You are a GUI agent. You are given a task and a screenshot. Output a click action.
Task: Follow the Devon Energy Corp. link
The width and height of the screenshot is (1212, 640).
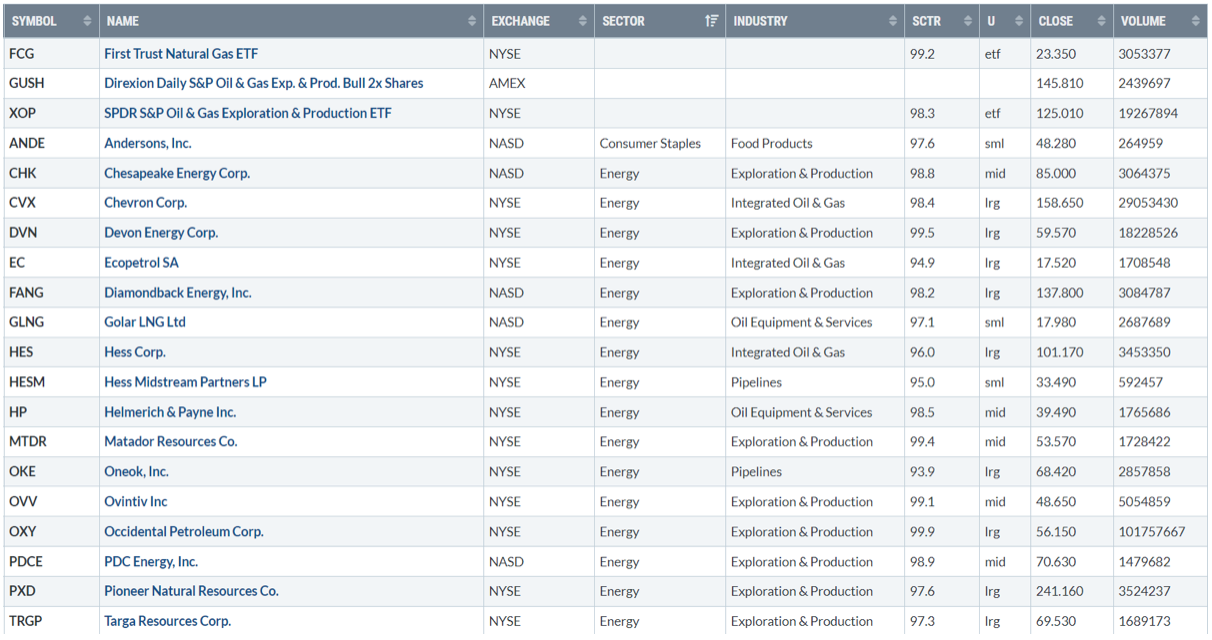tap(161, 233)
